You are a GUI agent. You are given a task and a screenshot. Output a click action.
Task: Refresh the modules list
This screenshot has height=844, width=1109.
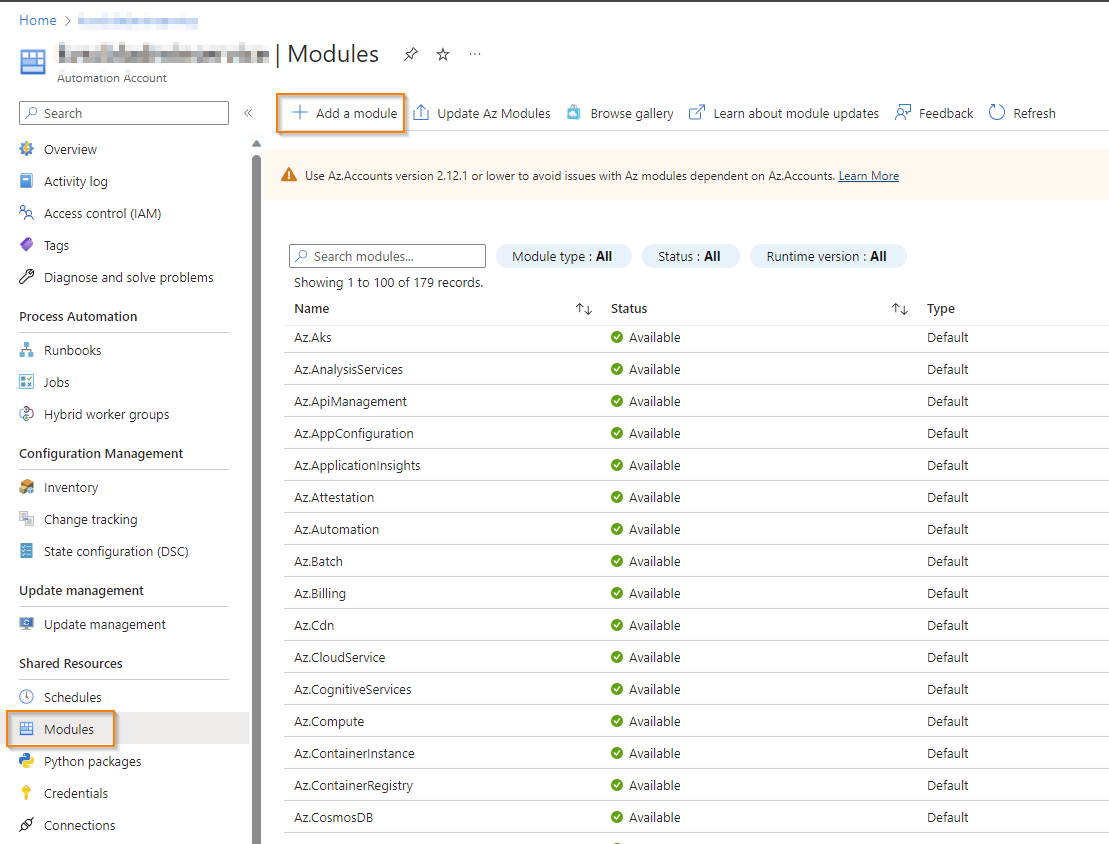point(1021,113)
